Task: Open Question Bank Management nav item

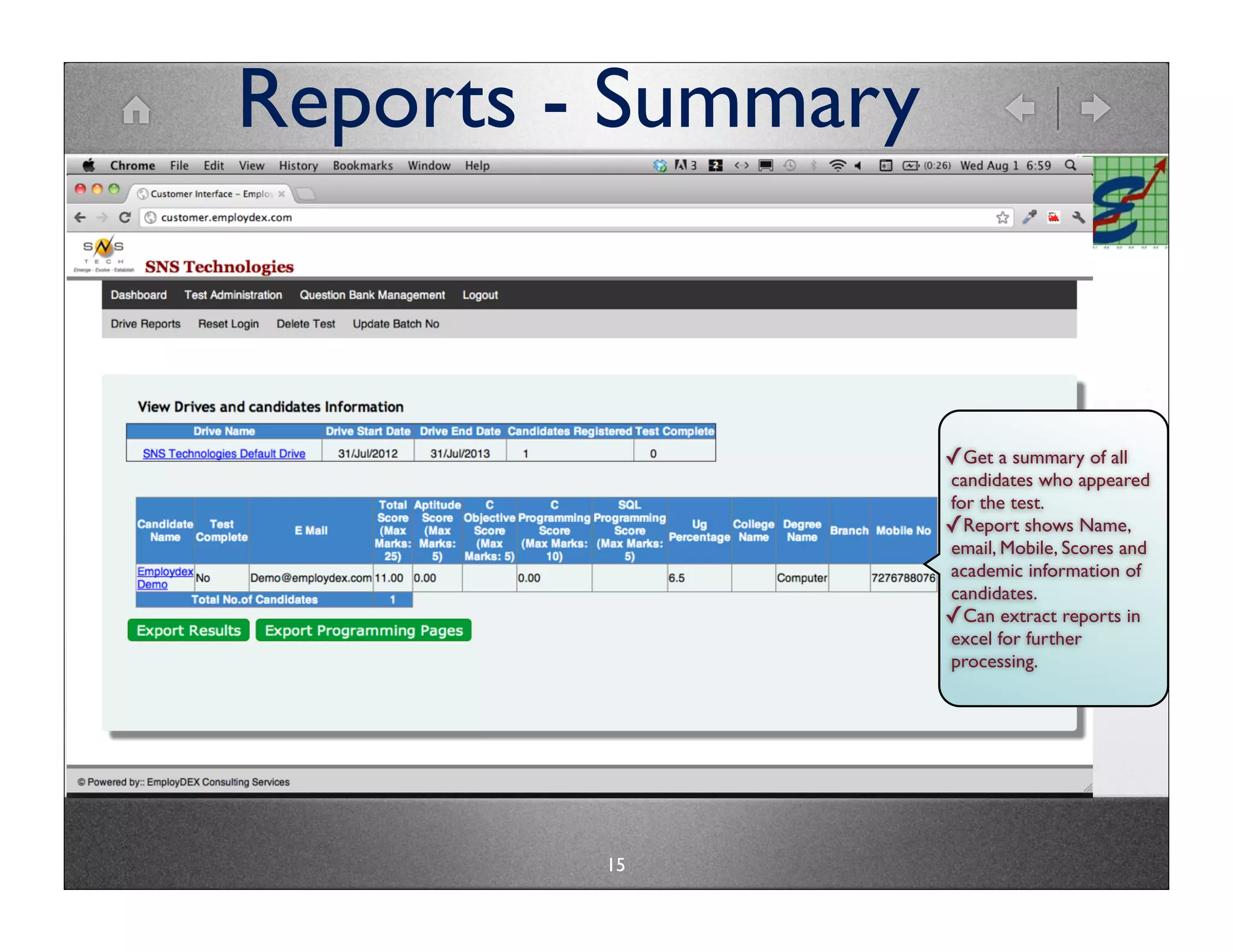Action: [x=372, y=295]
